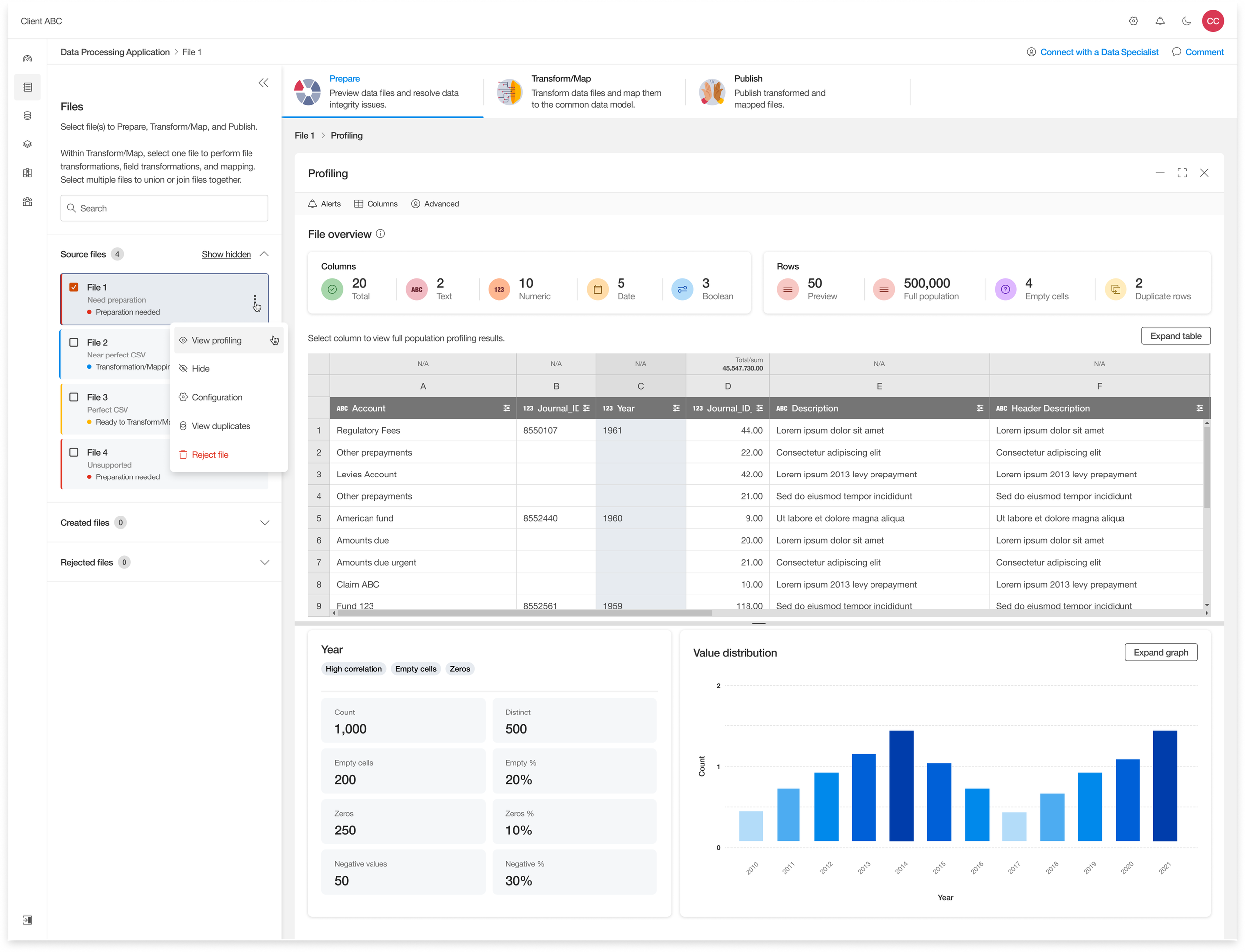Expand the Created files section

point(264,522)
